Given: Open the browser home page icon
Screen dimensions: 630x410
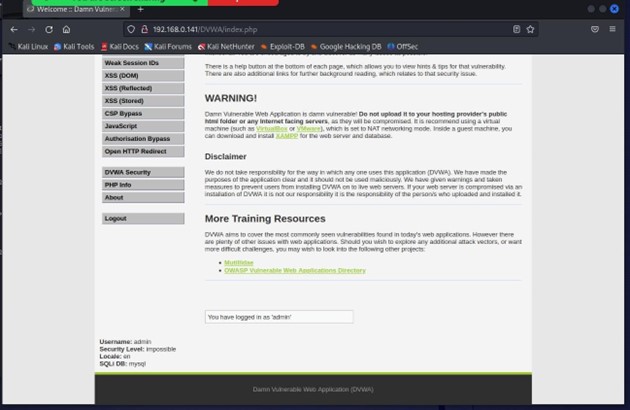Looking at the screenshot, I should click(66, 29).
